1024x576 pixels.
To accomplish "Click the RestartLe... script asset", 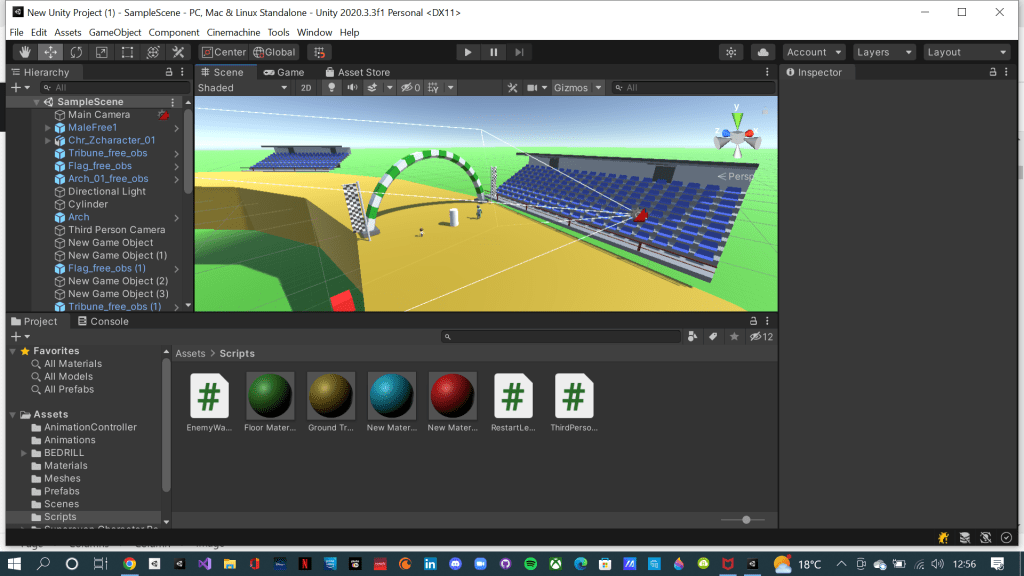I will (x=512, y=404).
